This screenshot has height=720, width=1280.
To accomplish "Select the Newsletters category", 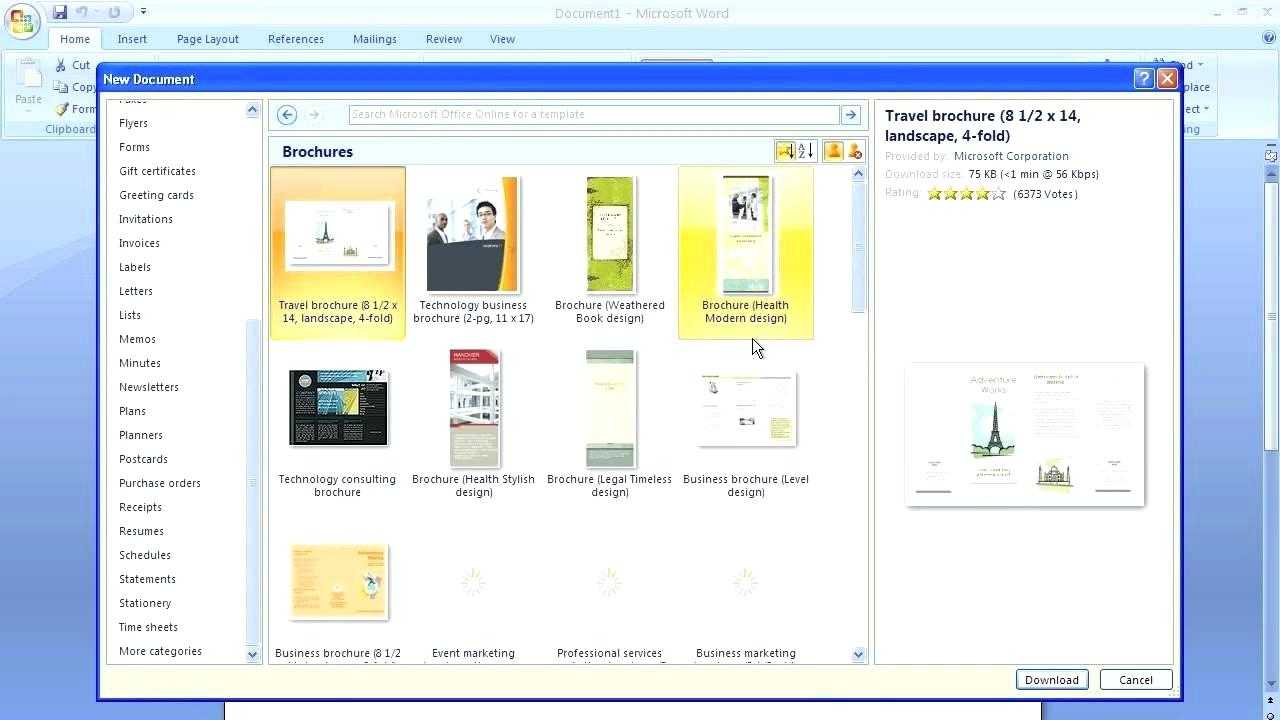I will (x=149, y=387).
